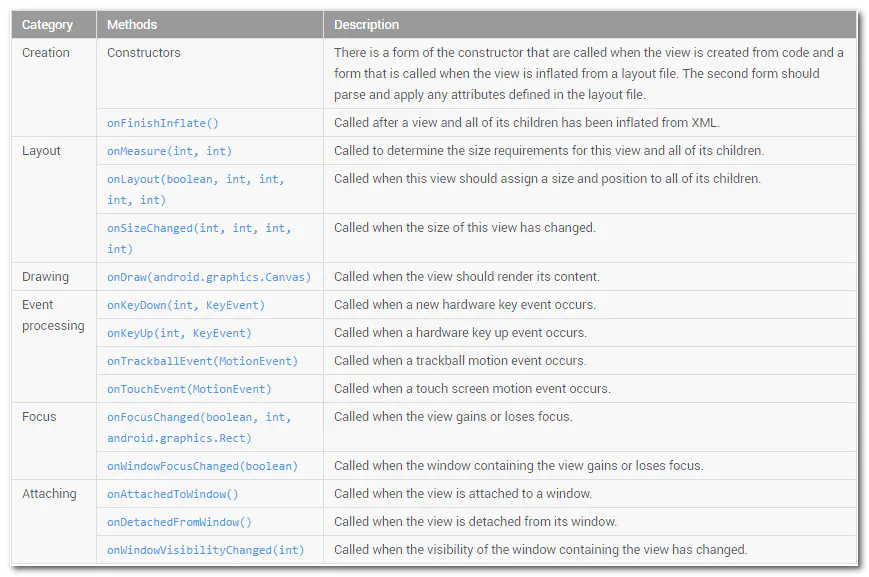Viewport: 869px width, 577px height.
Task: Open the onTrackballEvent(MotionEvent) link
Action: [x=202, y=361]
